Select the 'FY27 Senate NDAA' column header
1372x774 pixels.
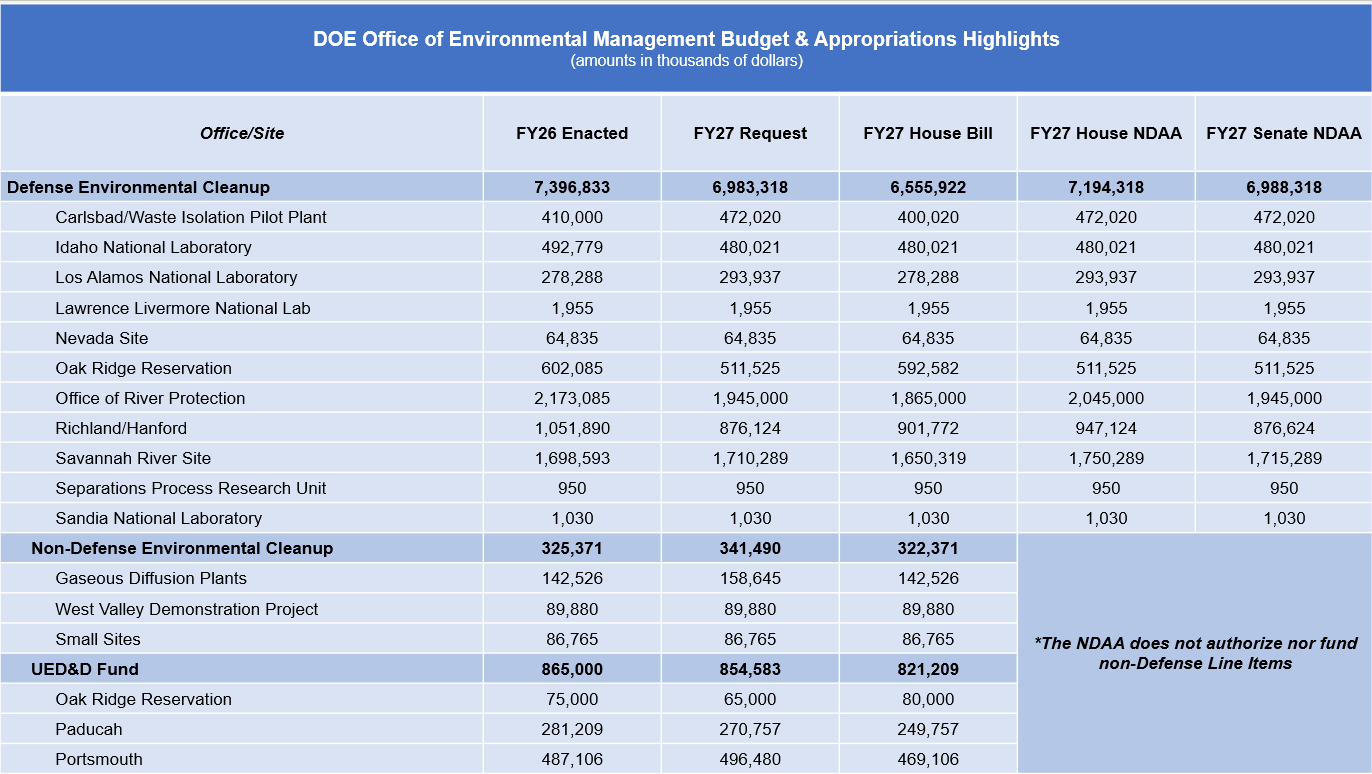[1284, 133]
